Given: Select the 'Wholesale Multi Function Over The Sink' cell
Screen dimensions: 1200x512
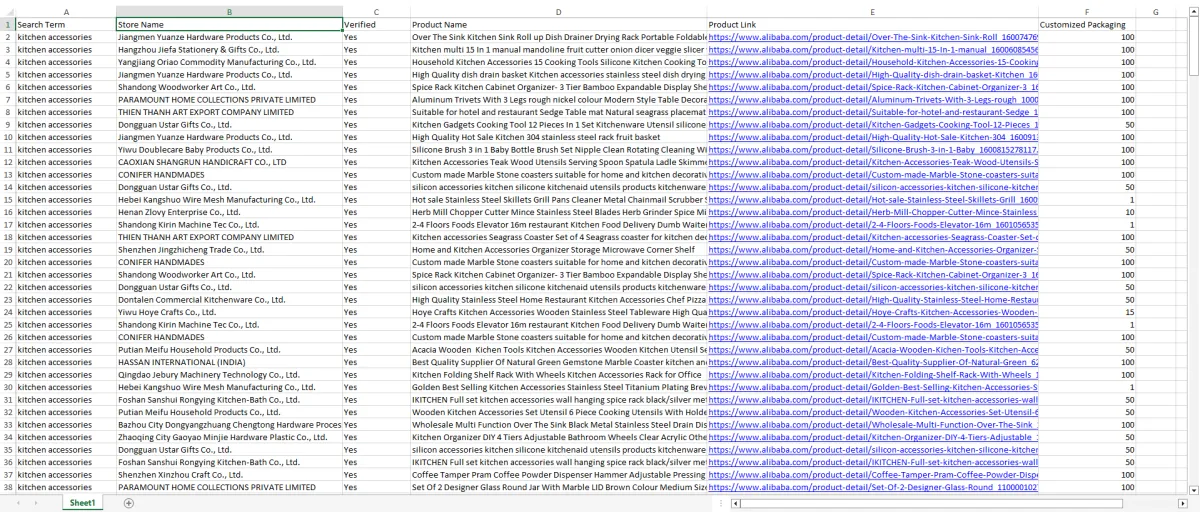Looking at the screenshot, I should [x=558, y=424].
